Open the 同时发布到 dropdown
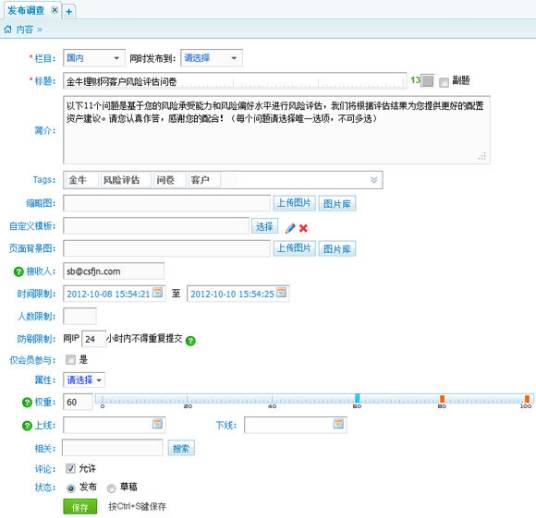 [211, 58]
